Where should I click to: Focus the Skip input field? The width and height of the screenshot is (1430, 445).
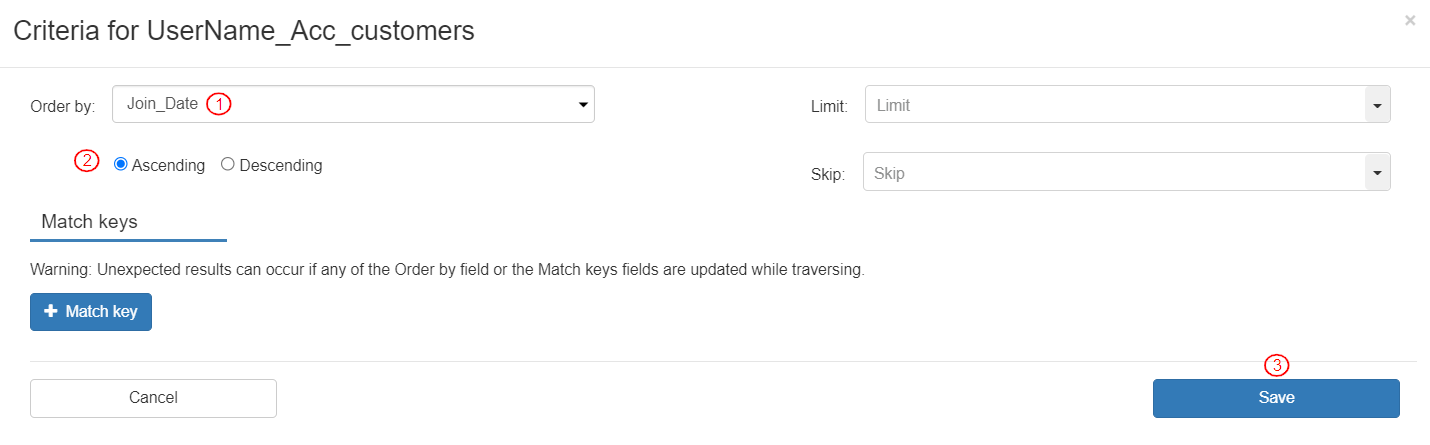pos(1114,173)
